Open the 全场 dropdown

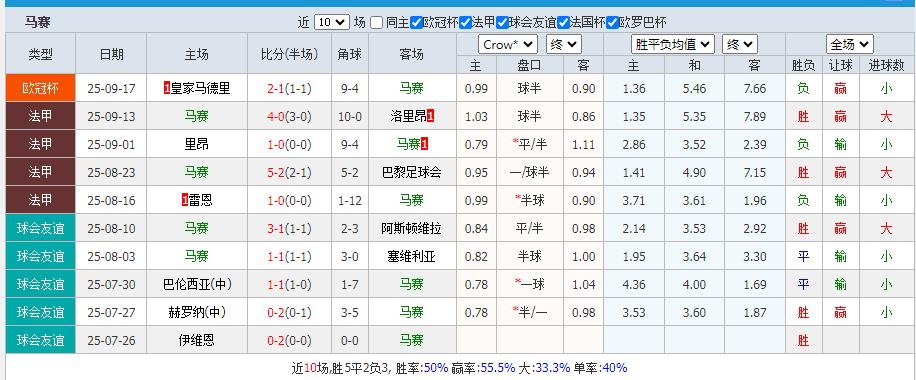pyautogui.click(x=850, y=44)
